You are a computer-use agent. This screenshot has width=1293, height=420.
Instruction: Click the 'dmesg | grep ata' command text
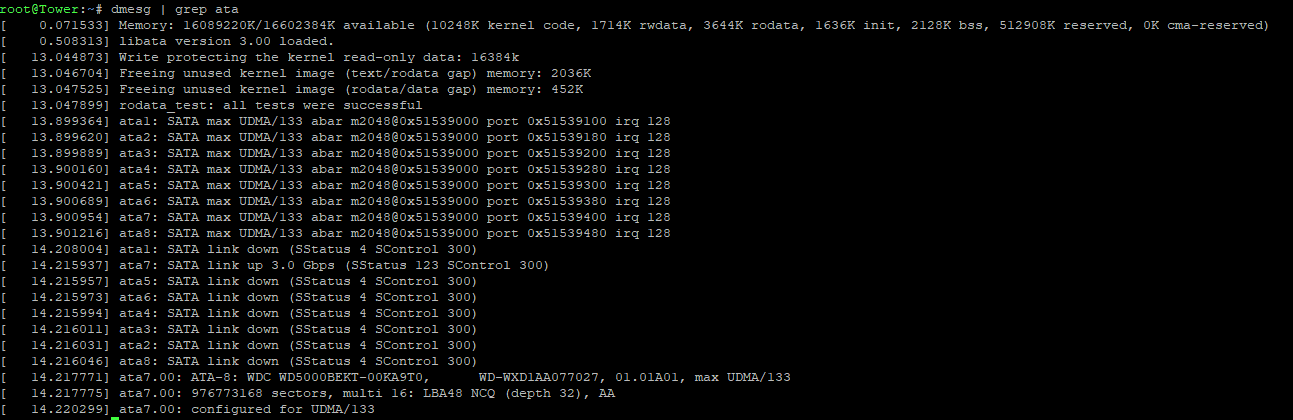175,9
